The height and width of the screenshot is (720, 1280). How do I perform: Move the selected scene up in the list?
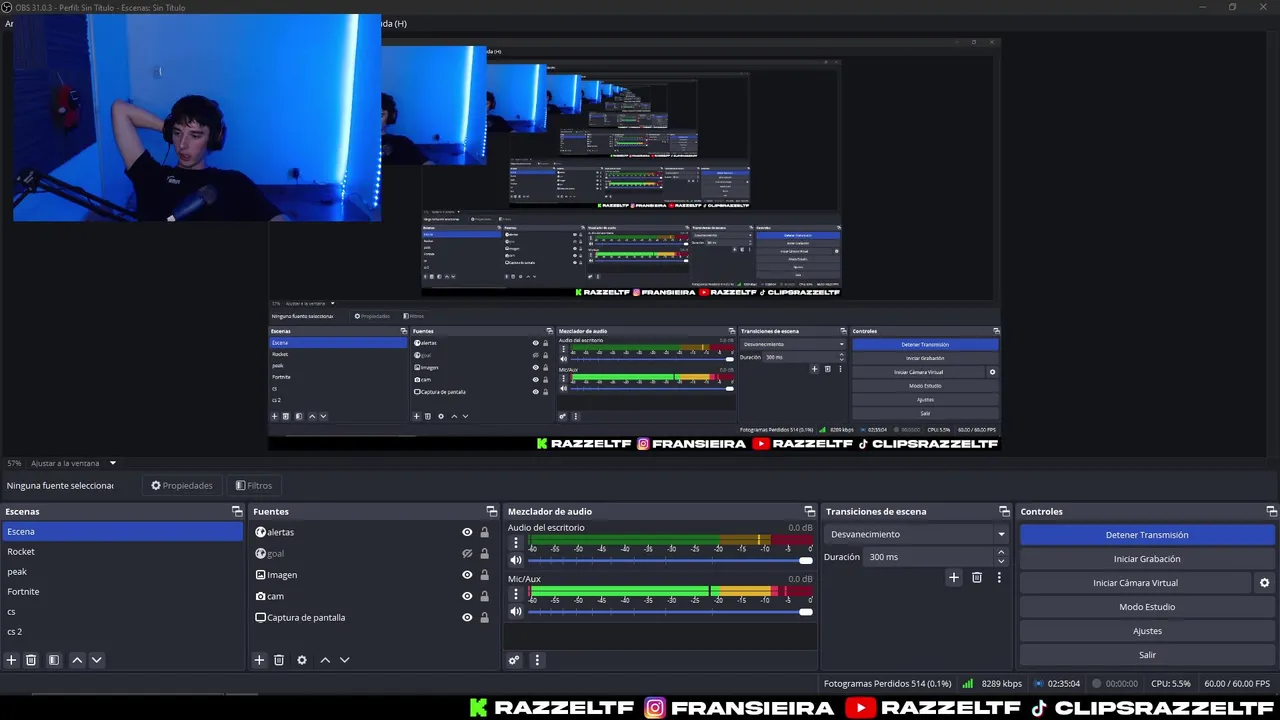point(77,660)
